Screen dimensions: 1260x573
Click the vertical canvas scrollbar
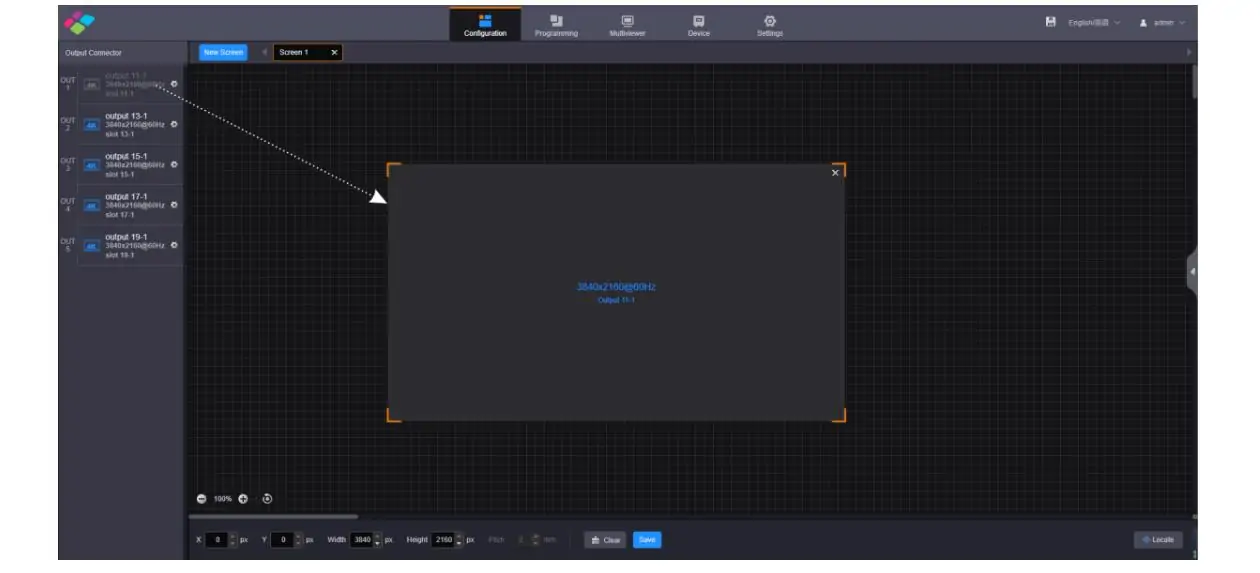[x=1194, y=82]
